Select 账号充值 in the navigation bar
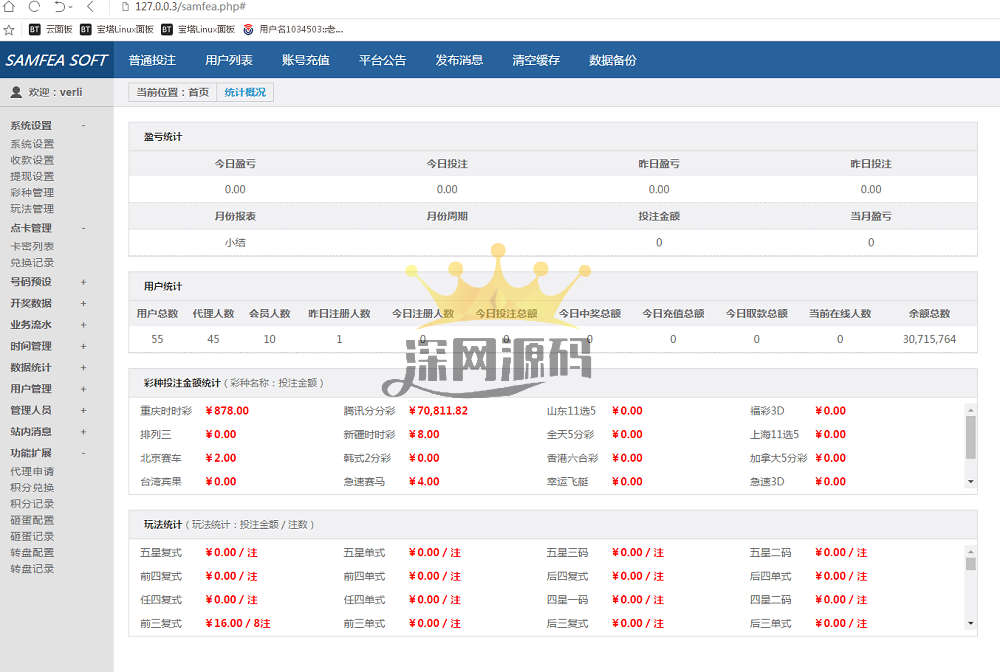Screen dimensions: 1000x672 (305, 60)
